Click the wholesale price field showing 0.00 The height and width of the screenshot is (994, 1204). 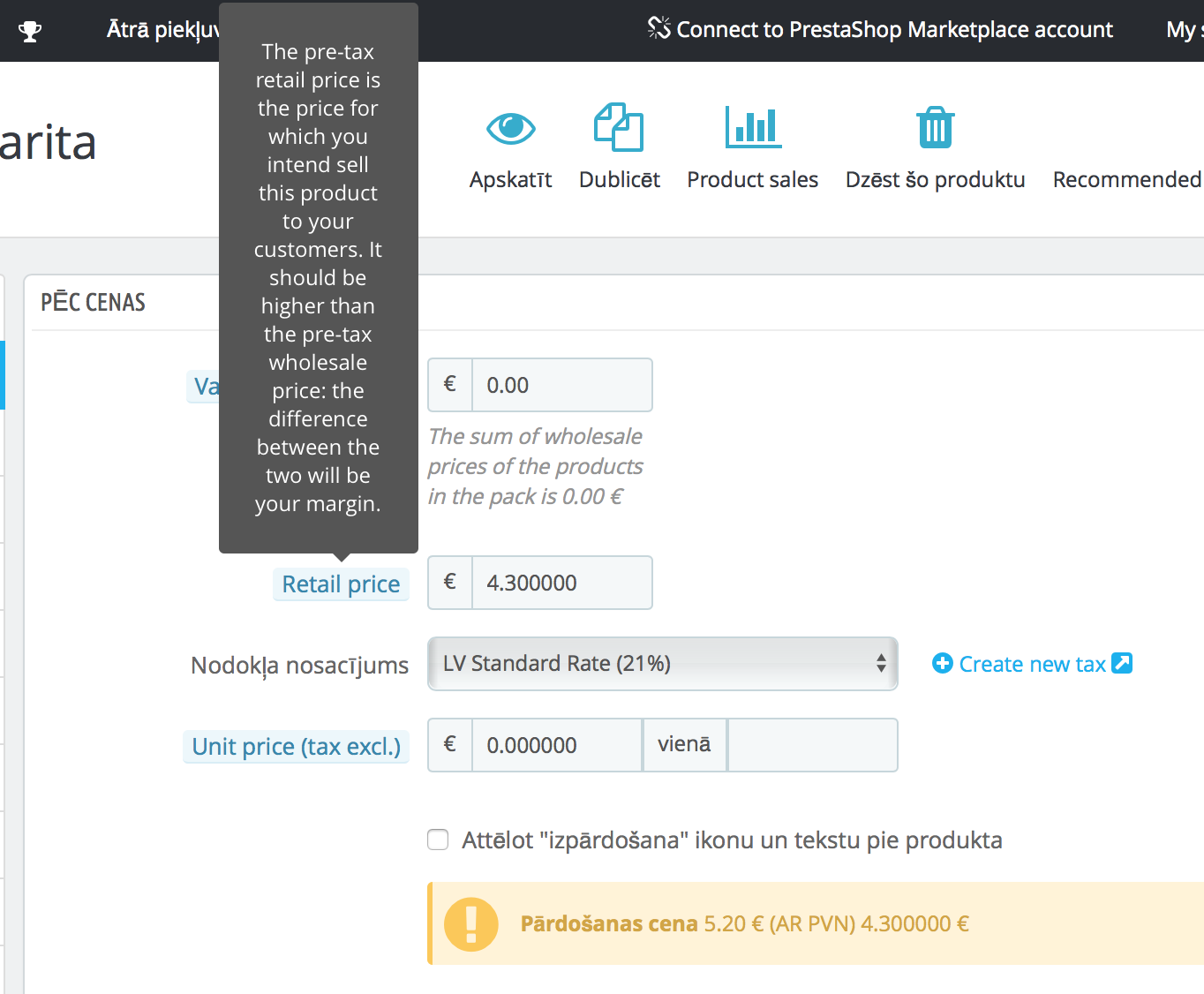561,385
